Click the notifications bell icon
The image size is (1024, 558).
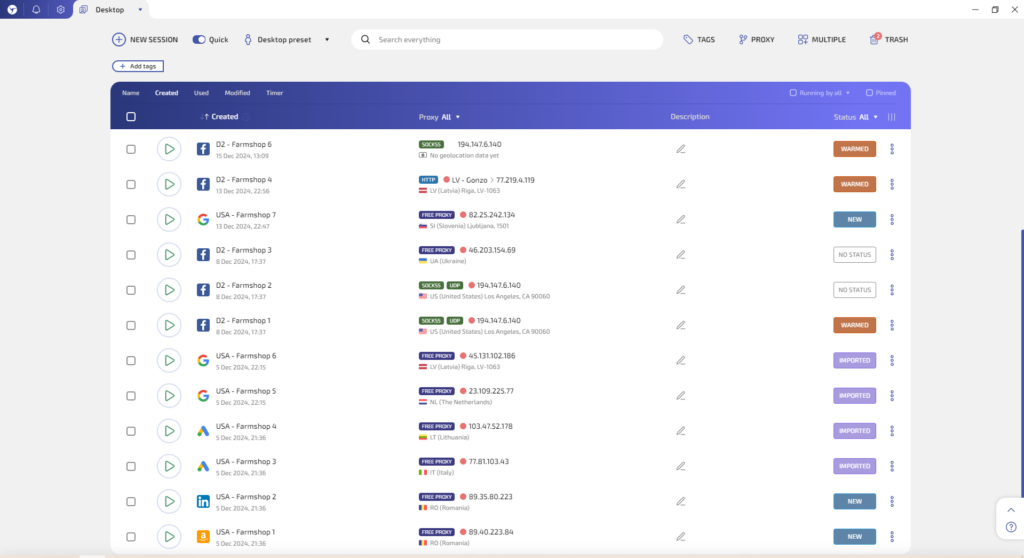click(36, 9)
